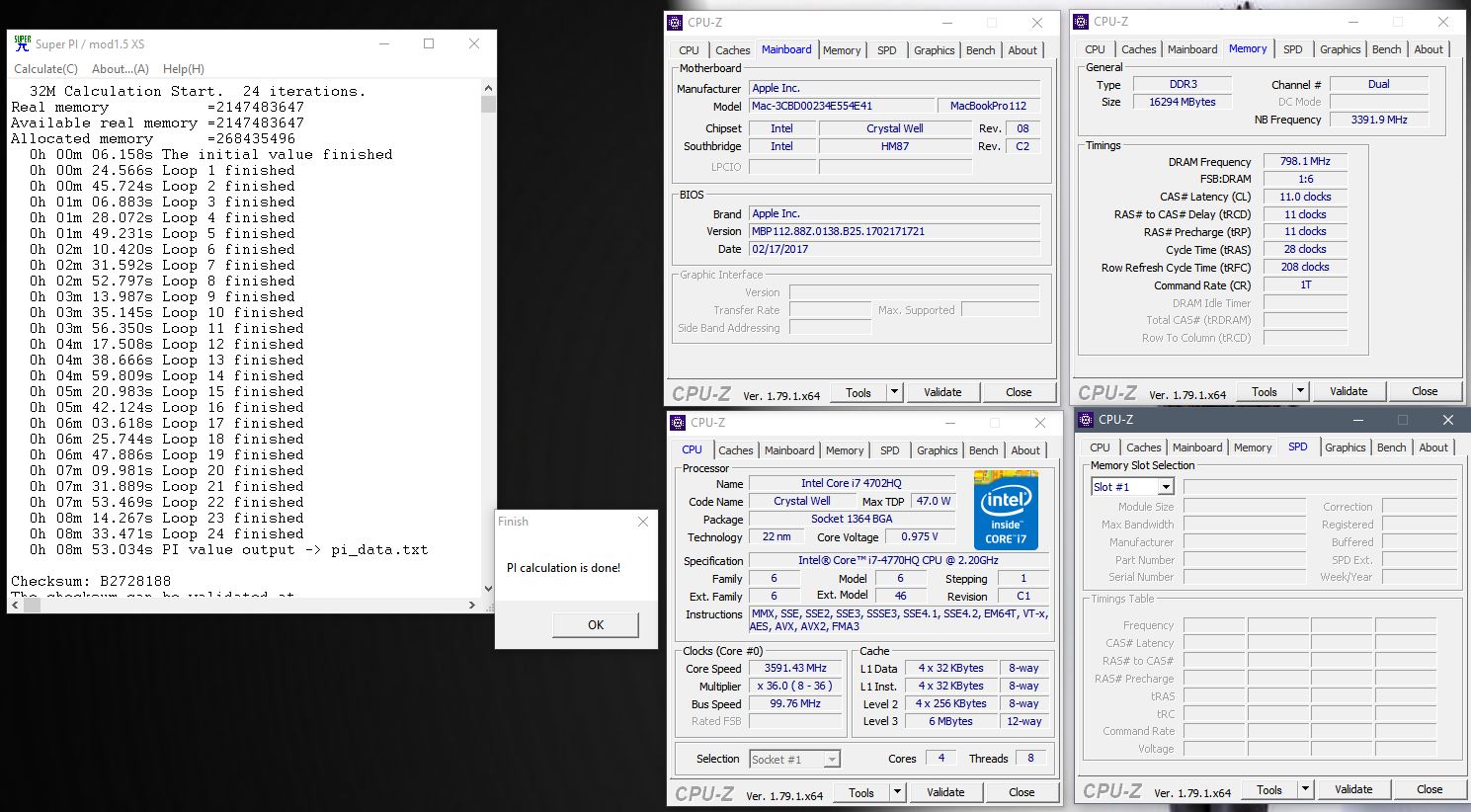Viewport: 1471px width, 812px height.
Task: Click the CPU name Intel Core i7 4702HQ
Action: tap(851, 483)
